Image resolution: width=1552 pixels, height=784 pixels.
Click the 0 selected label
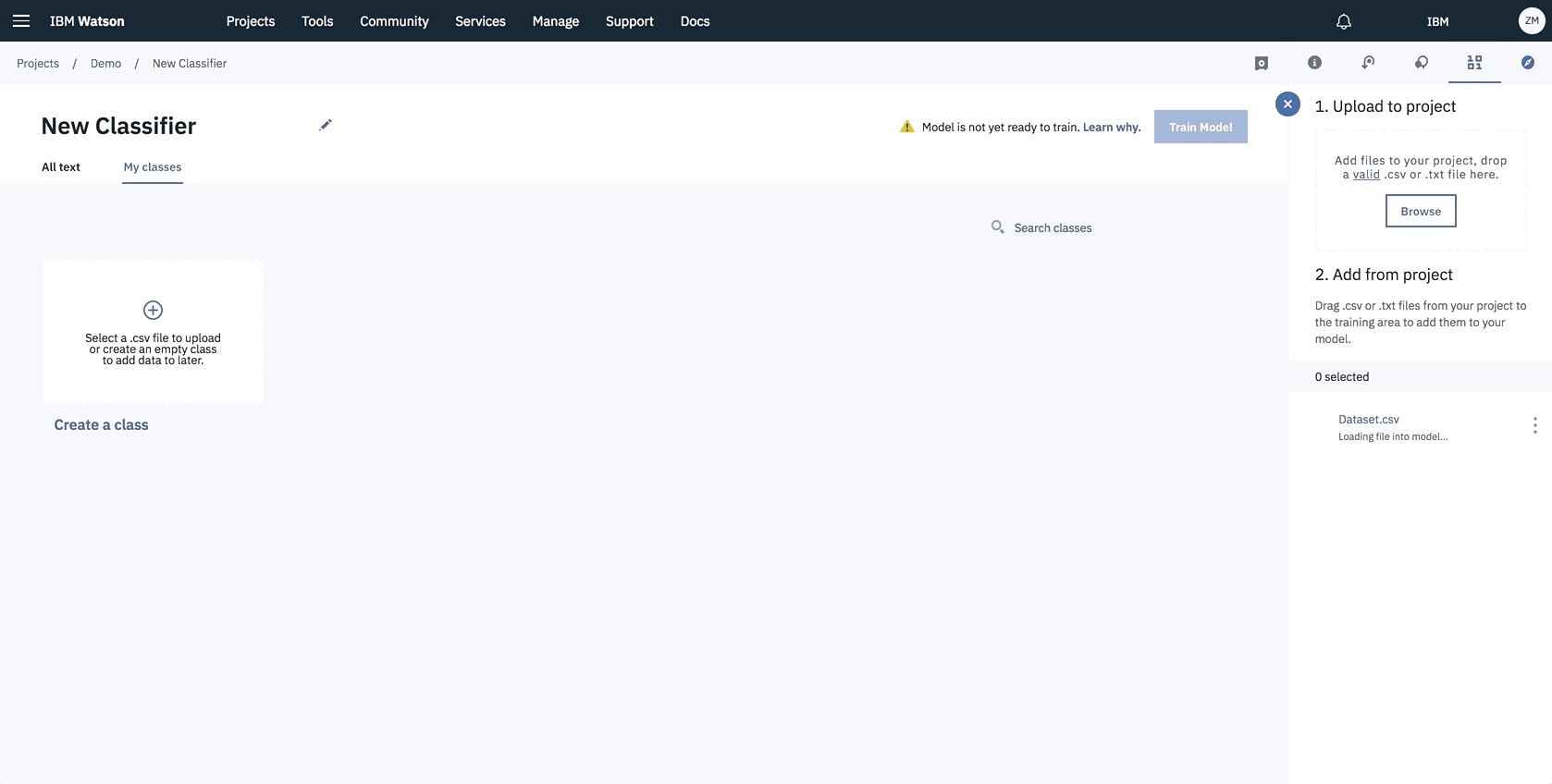(x=1342, y=376)
